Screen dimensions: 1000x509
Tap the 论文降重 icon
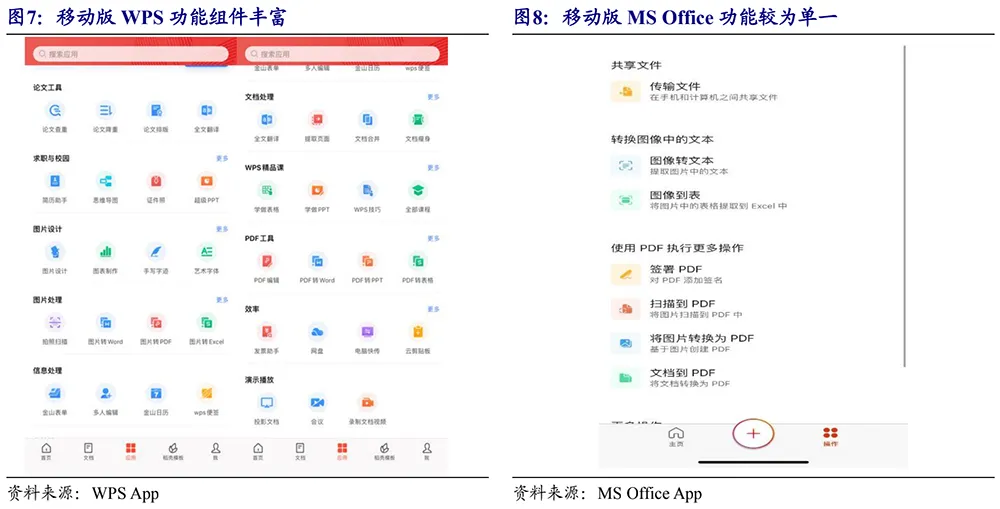[x=105, y=111]
